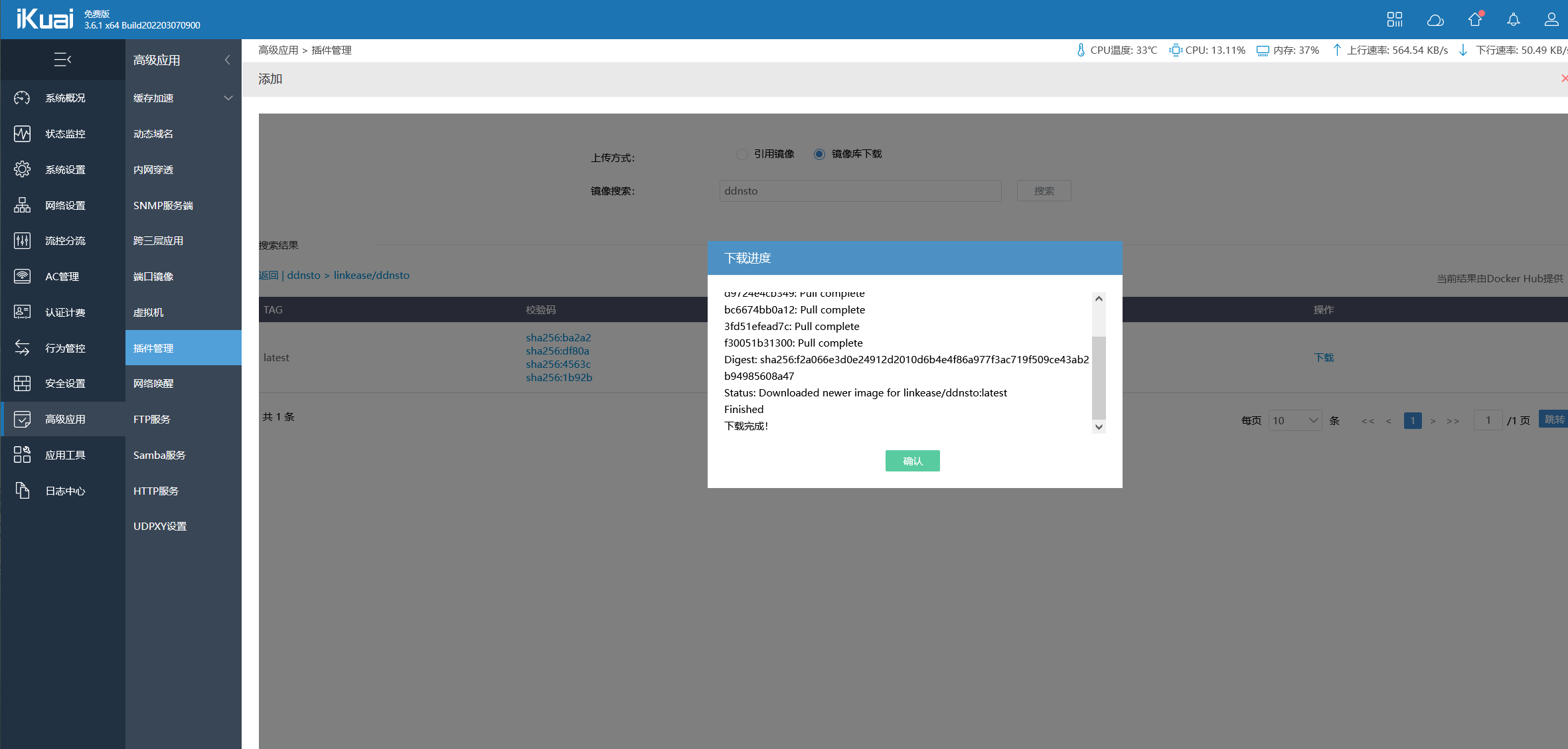
Task: Click the sha256:1b92b checksum text
Action: 559,377
